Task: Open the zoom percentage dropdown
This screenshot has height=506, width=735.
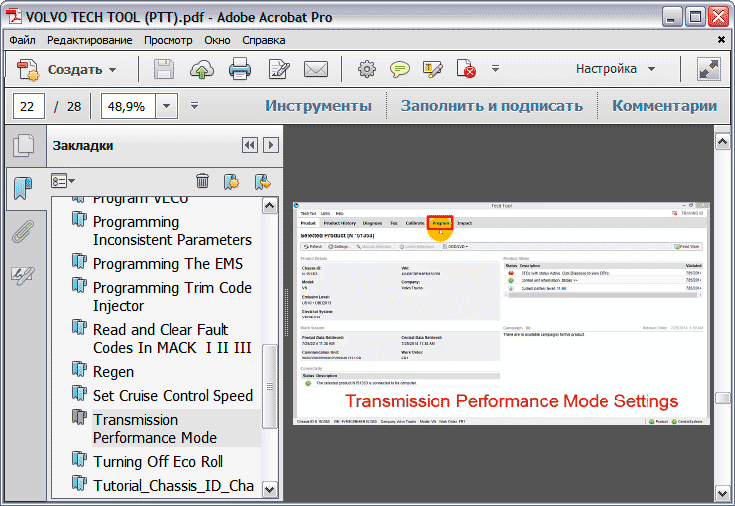Action: (x=166, y=106)
